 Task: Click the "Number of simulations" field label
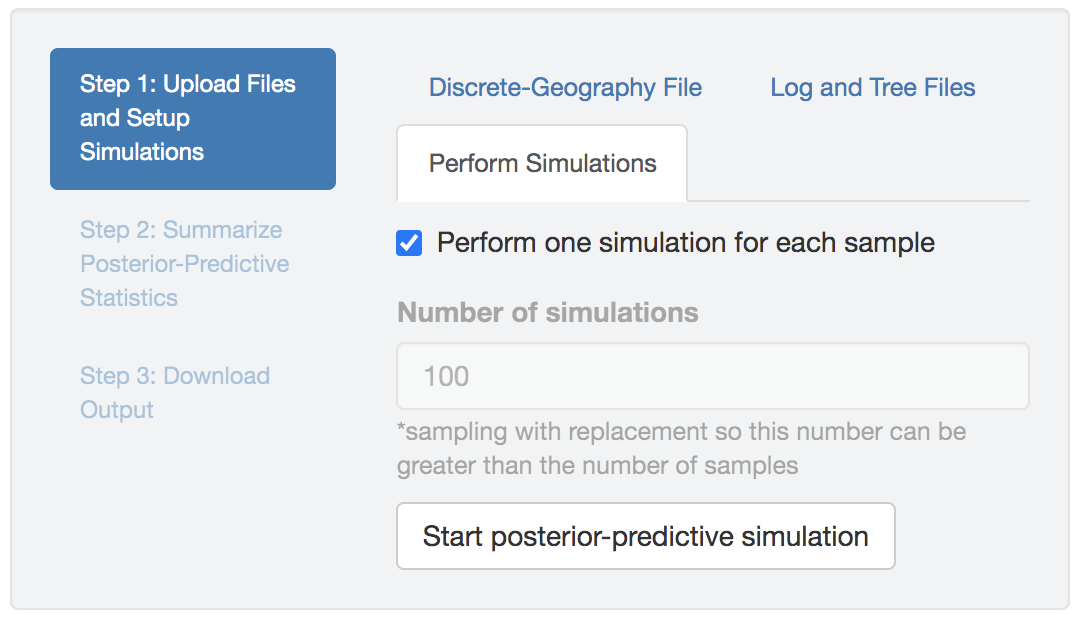547,312
